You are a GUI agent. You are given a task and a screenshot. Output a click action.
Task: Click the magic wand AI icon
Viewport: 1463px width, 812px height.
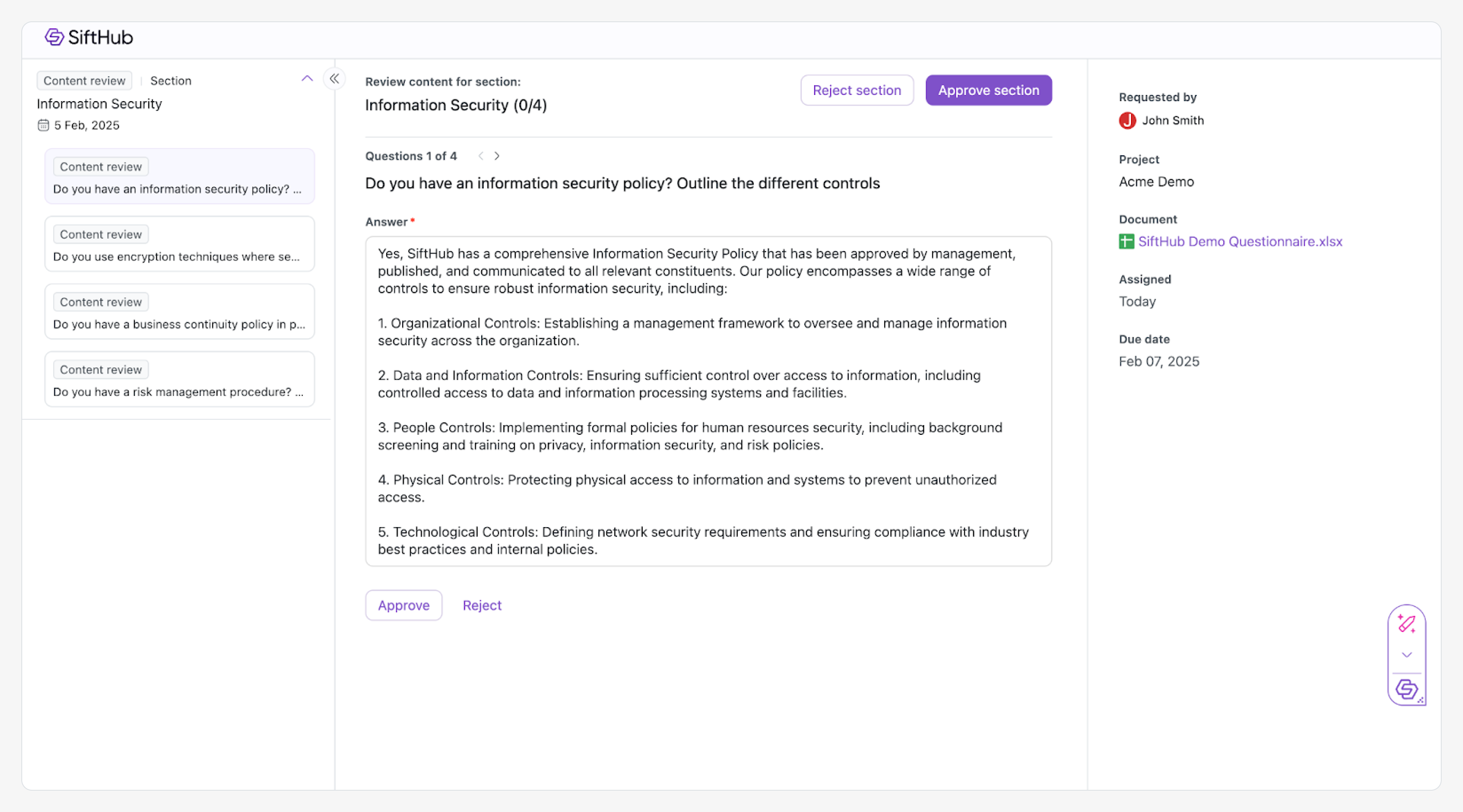(1406, 624)
